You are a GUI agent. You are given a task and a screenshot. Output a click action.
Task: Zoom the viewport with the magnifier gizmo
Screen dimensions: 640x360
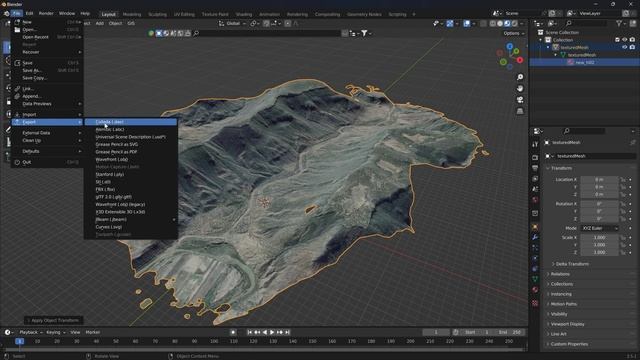520,77
